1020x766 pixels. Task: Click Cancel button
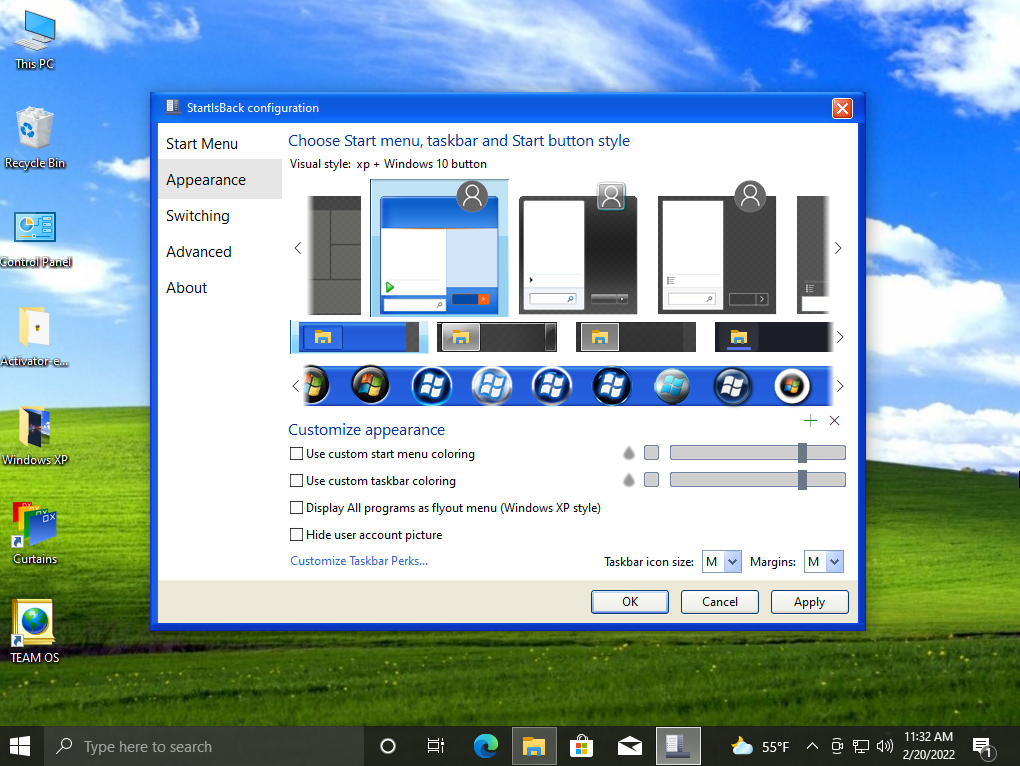(x=719, y=601)
